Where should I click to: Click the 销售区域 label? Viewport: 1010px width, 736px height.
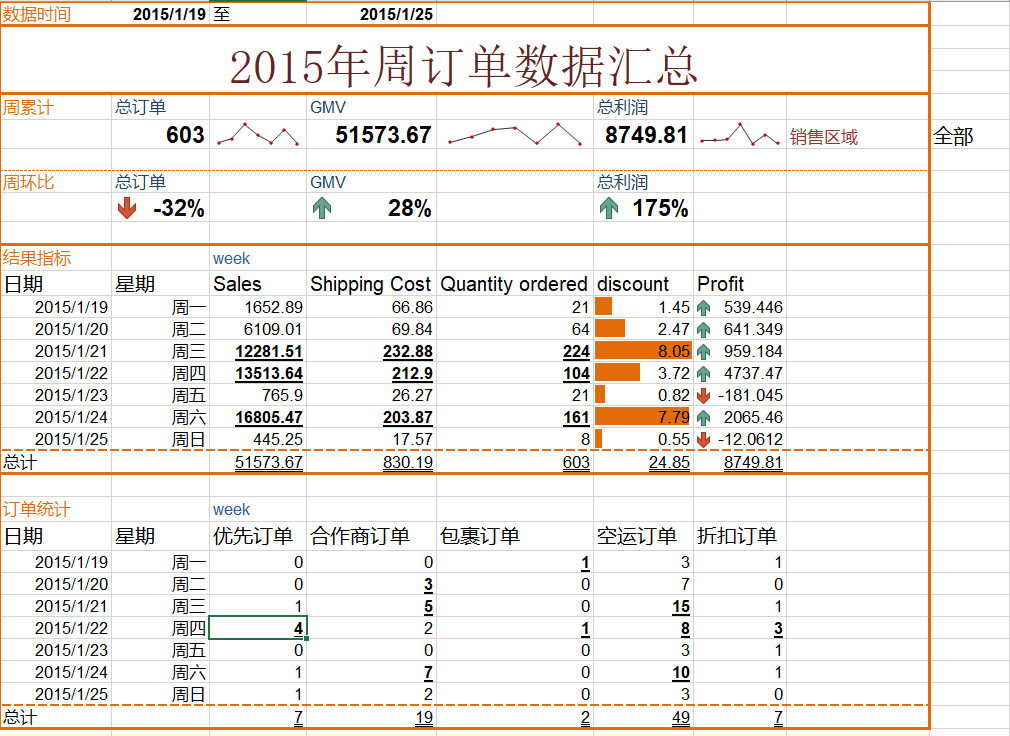coord(824,137)
